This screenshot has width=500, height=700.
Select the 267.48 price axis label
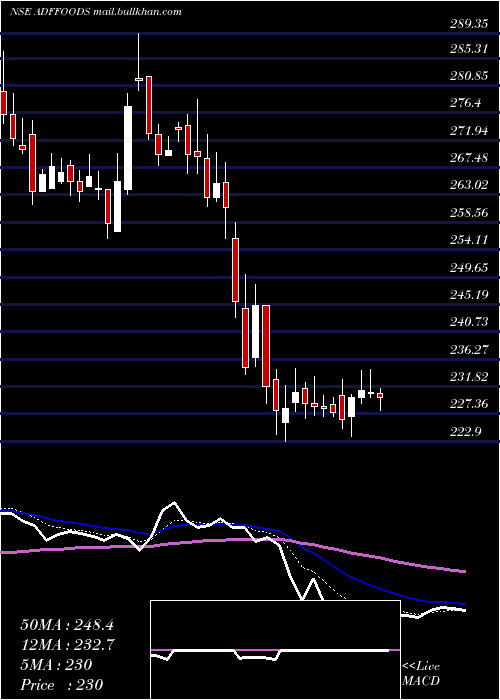[x=469, y=158]
